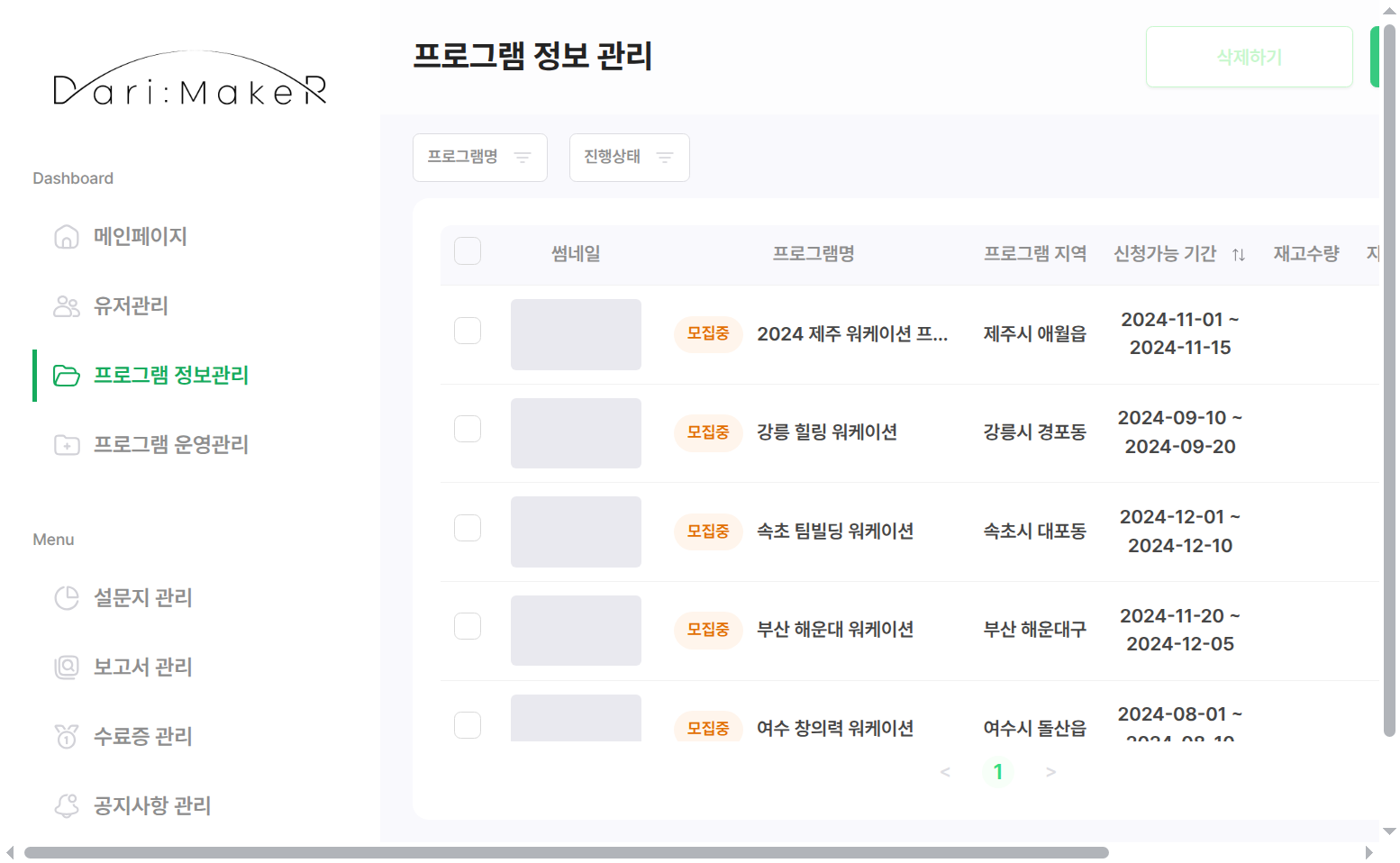Viewport: 1400px width, 863px height.
Task: Click the users icon beside 유저관리
Action: click(x=67, y=306)
